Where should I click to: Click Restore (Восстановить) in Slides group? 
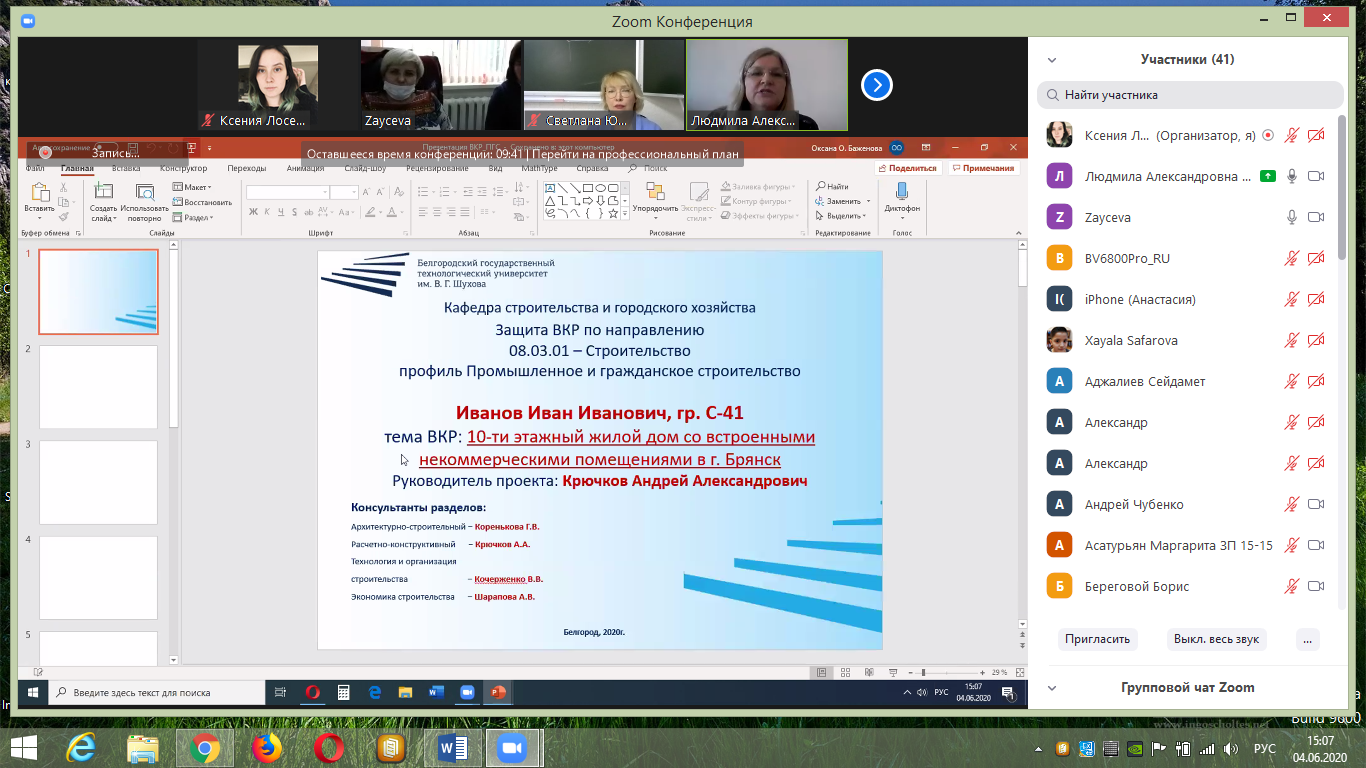pyautogui.click(x=202, y=202)
